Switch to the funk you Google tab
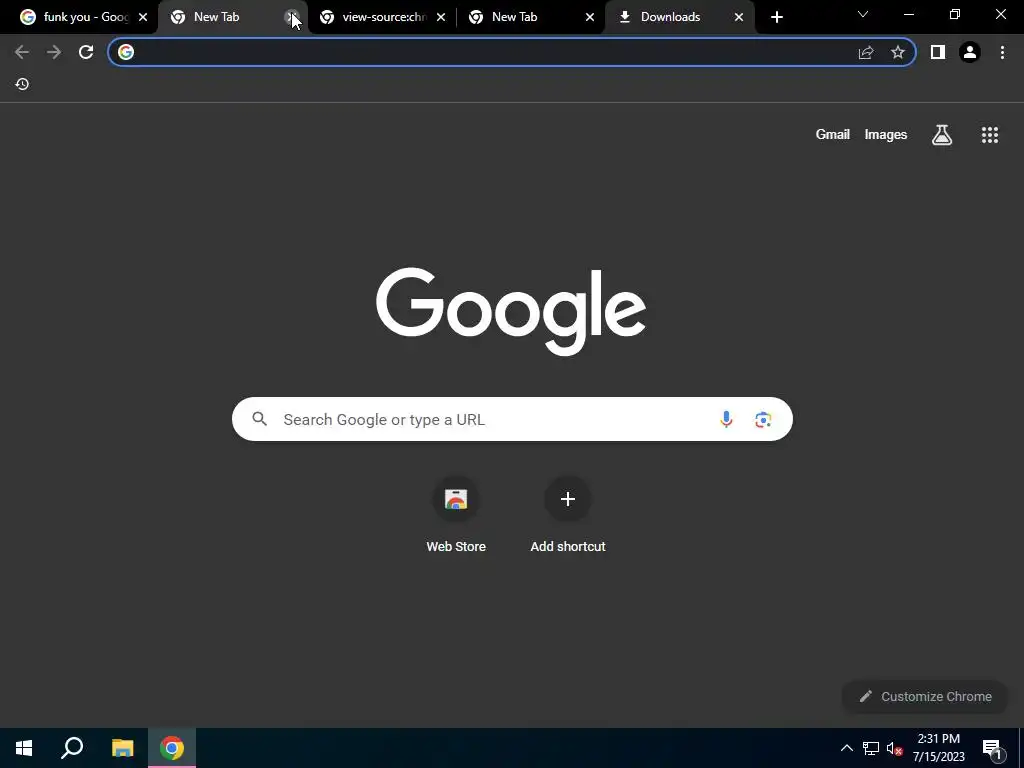Image resolution: width=1024 pixels, height=768 pixels. coord(85,17)
